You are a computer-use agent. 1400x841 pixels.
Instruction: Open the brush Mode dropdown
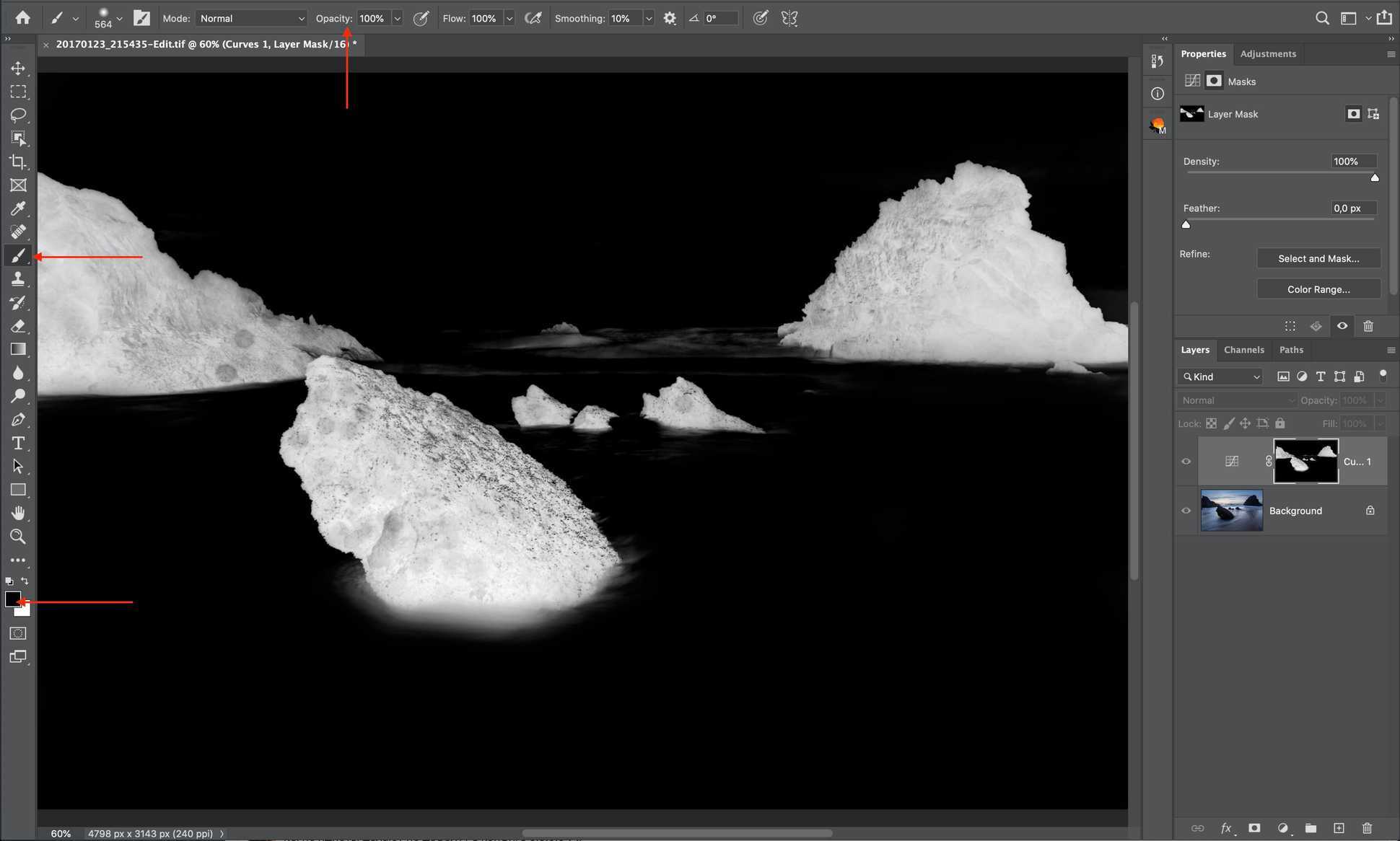[251, 18]
